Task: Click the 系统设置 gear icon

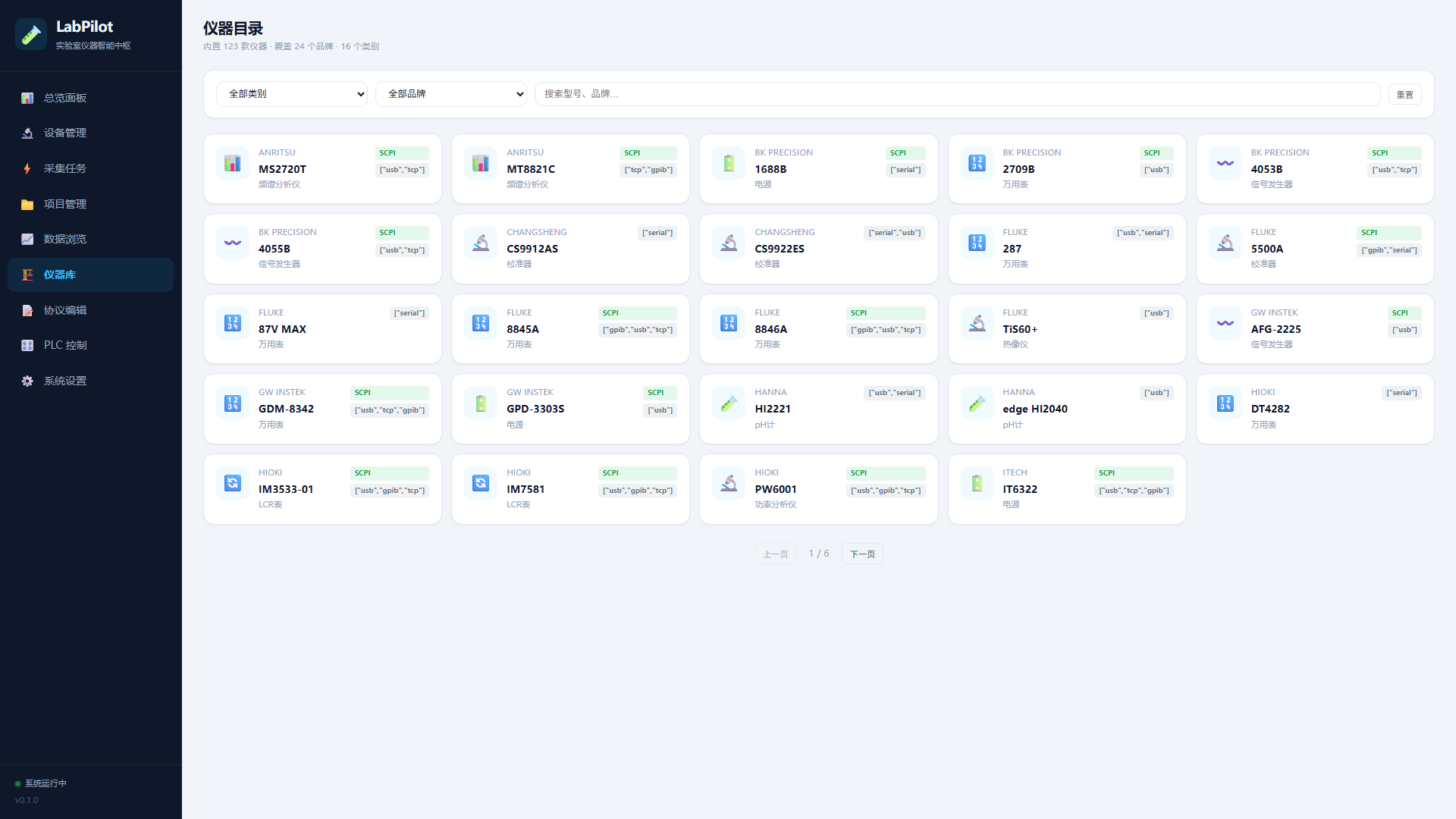Action: [x=27, y=381]
